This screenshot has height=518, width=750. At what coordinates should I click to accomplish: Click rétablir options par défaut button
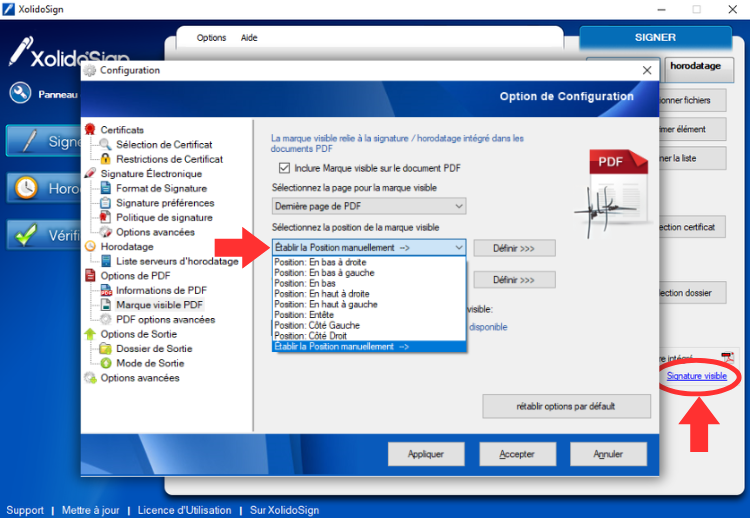566,406
